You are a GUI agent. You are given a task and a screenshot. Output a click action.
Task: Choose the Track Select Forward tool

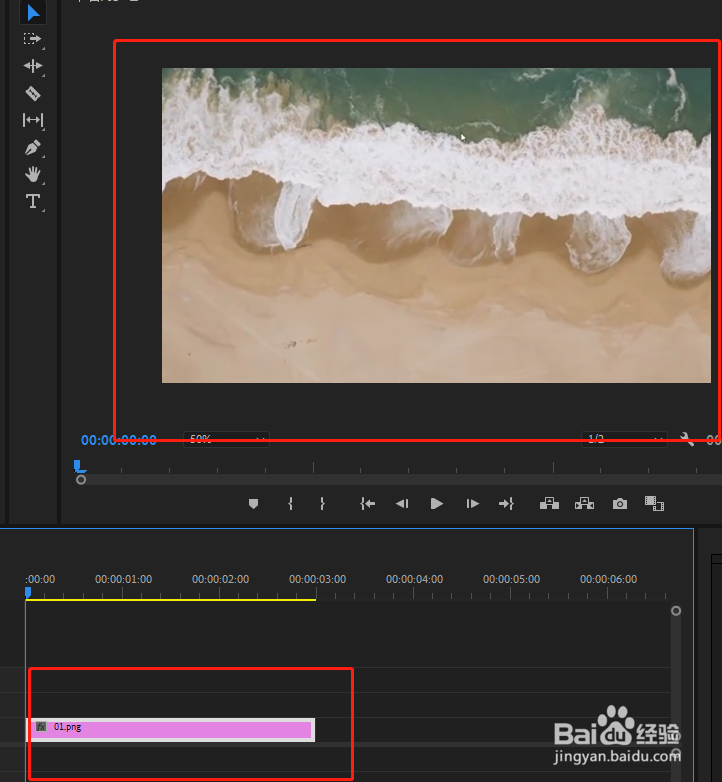point(32,39)
